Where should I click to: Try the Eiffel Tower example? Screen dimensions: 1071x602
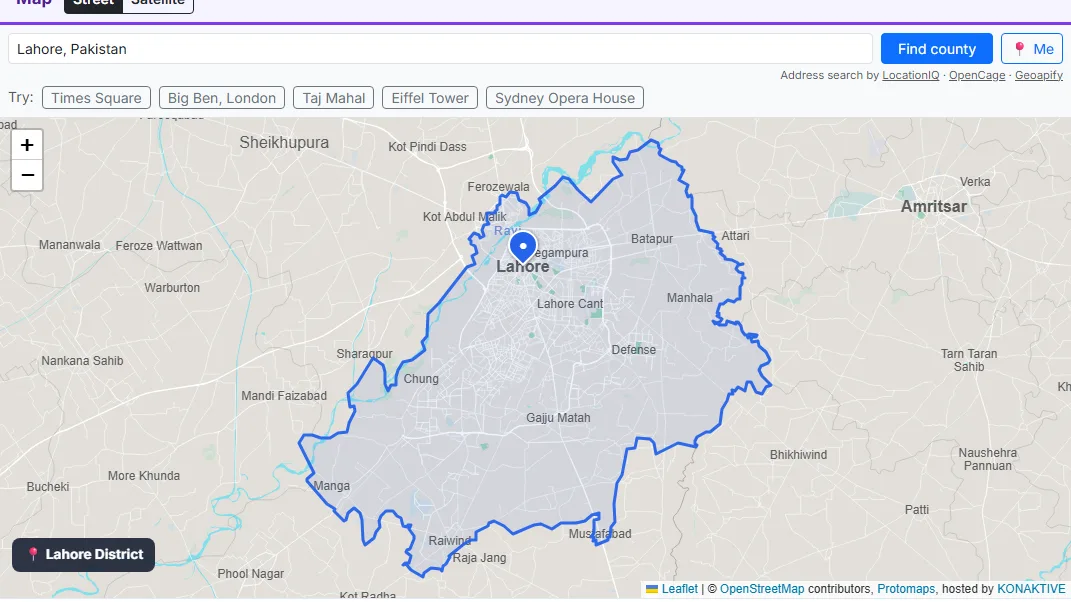click(430, 98)
